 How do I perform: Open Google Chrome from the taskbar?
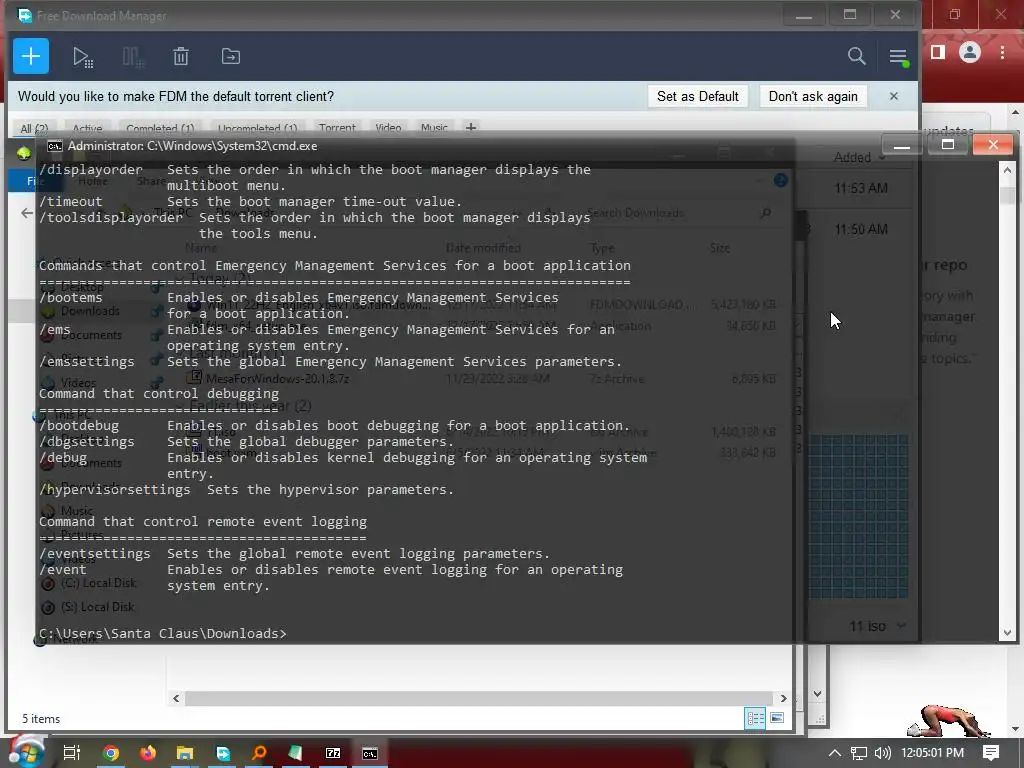click(x=111, y=753)
